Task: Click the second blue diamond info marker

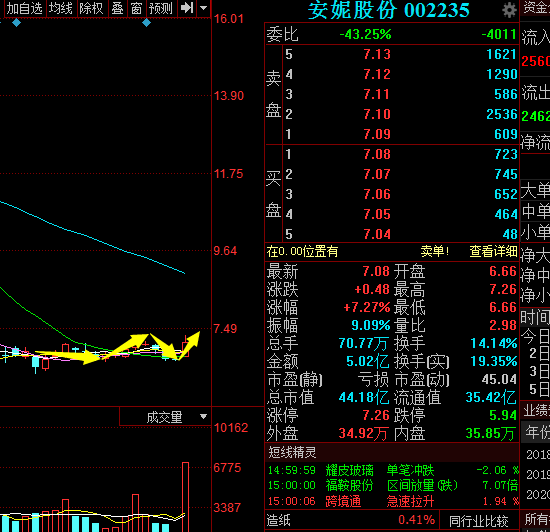Action: pyautogui.click(x=147, y=23)
